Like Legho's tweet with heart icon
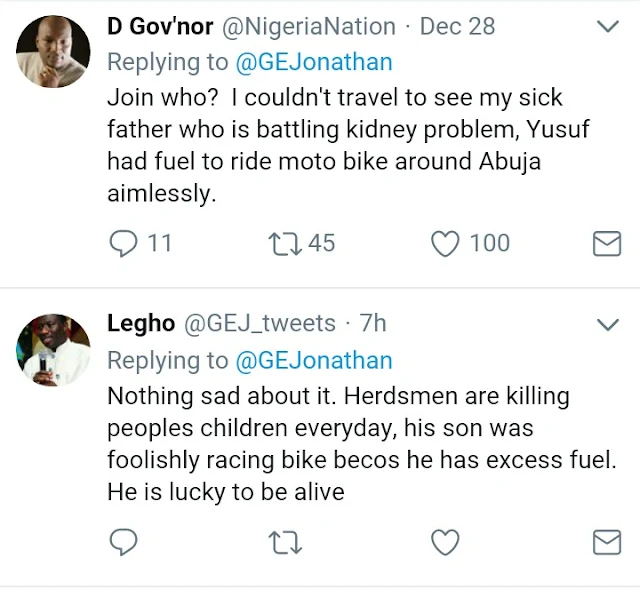Image resolution: width=640 pixels, height=590 pixels. click(445, 541)
